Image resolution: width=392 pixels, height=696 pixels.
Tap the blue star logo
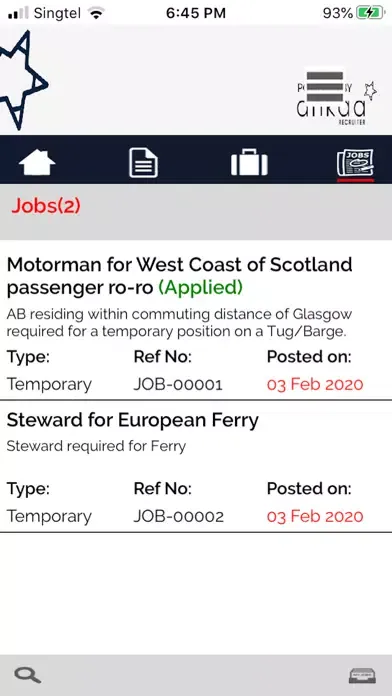click(22, 80)
